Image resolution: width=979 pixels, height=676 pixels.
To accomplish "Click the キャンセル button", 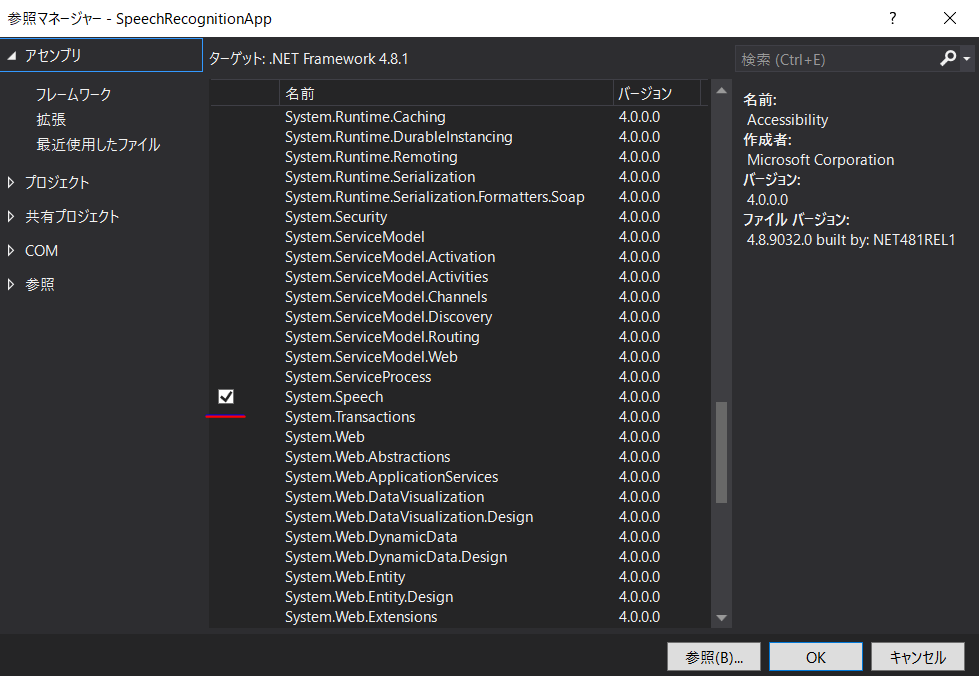I will point(918,656).
